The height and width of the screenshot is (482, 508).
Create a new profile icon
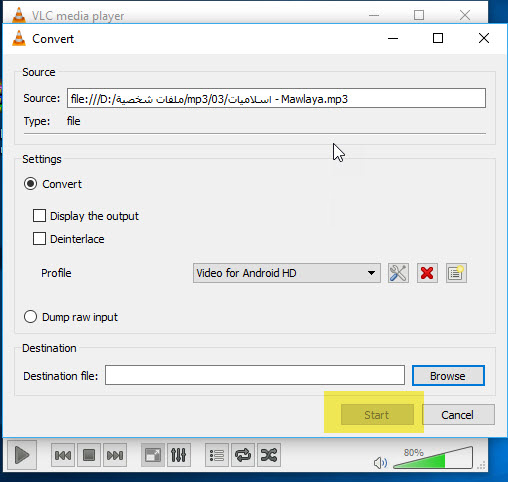coord(456,273)
